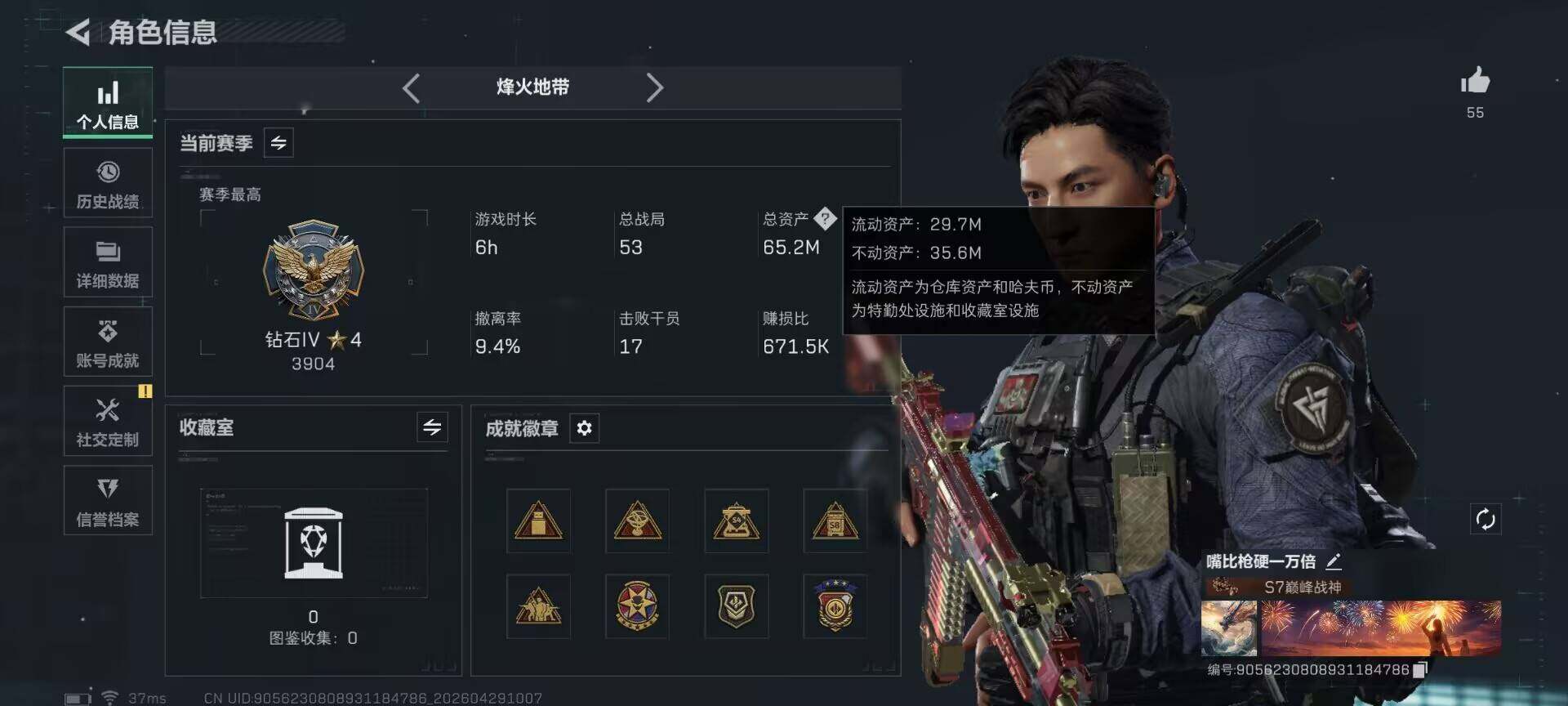Go back using the arrow beside 角色信息
1568x706 pixels.
(x=78, y=33)
